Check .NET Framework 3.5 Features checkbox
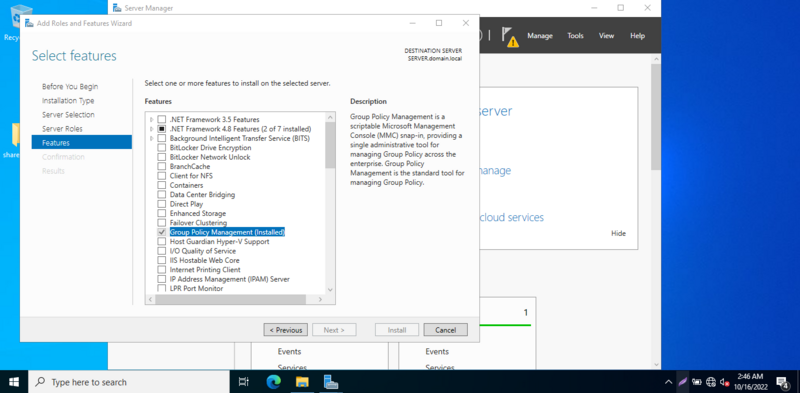 (x=162, y=119)
